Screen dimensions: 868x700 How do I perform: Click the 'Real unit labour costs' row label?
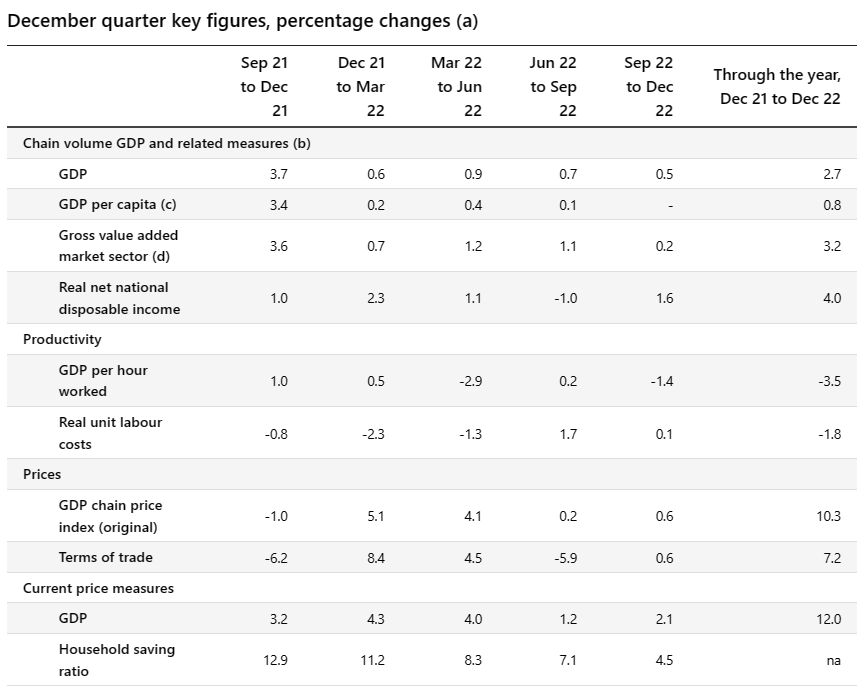tap(110, 433)
